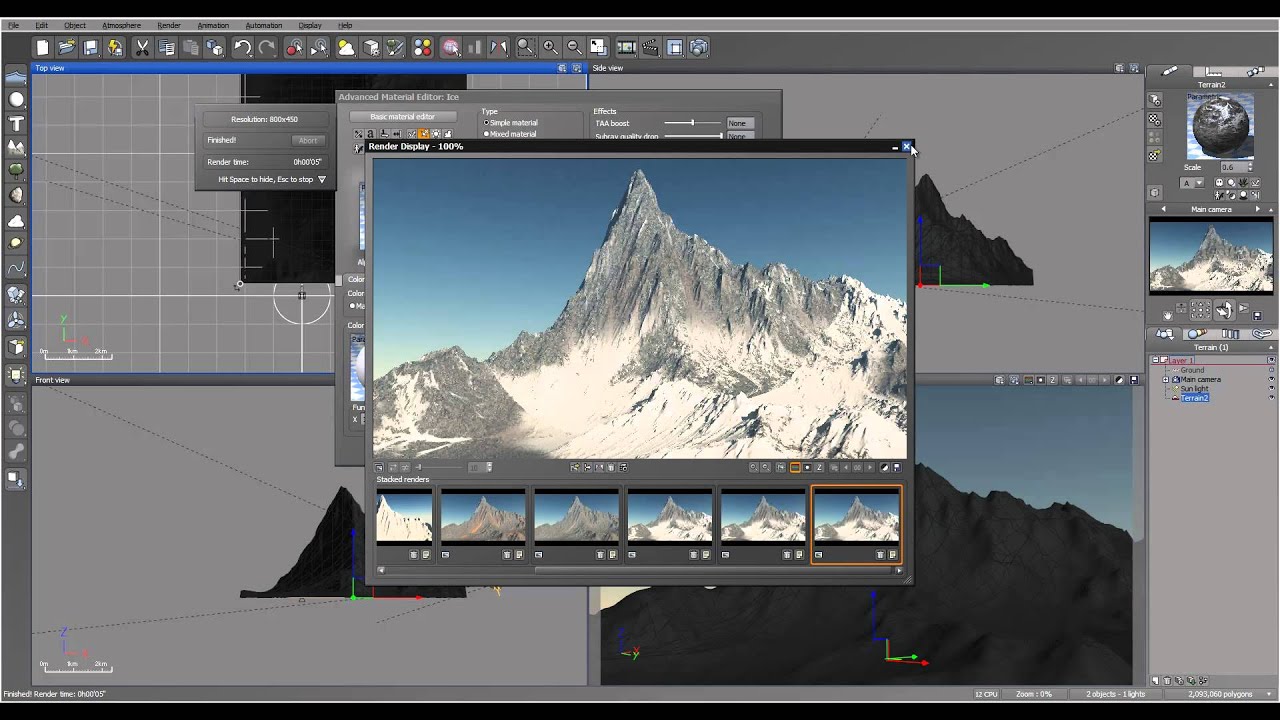The width and height of the screenshot is (1280, 720).
Task: Select the first stacked render thumbnail
Action: [x=404, y=517]
